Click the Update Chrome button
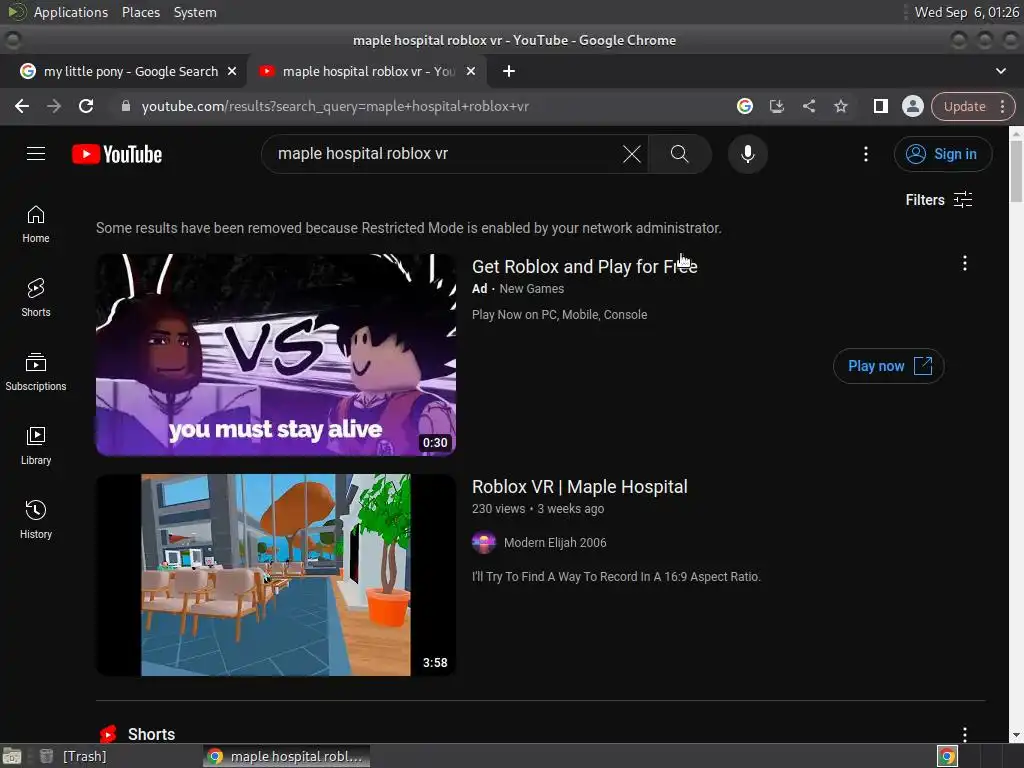 point(972,106)
